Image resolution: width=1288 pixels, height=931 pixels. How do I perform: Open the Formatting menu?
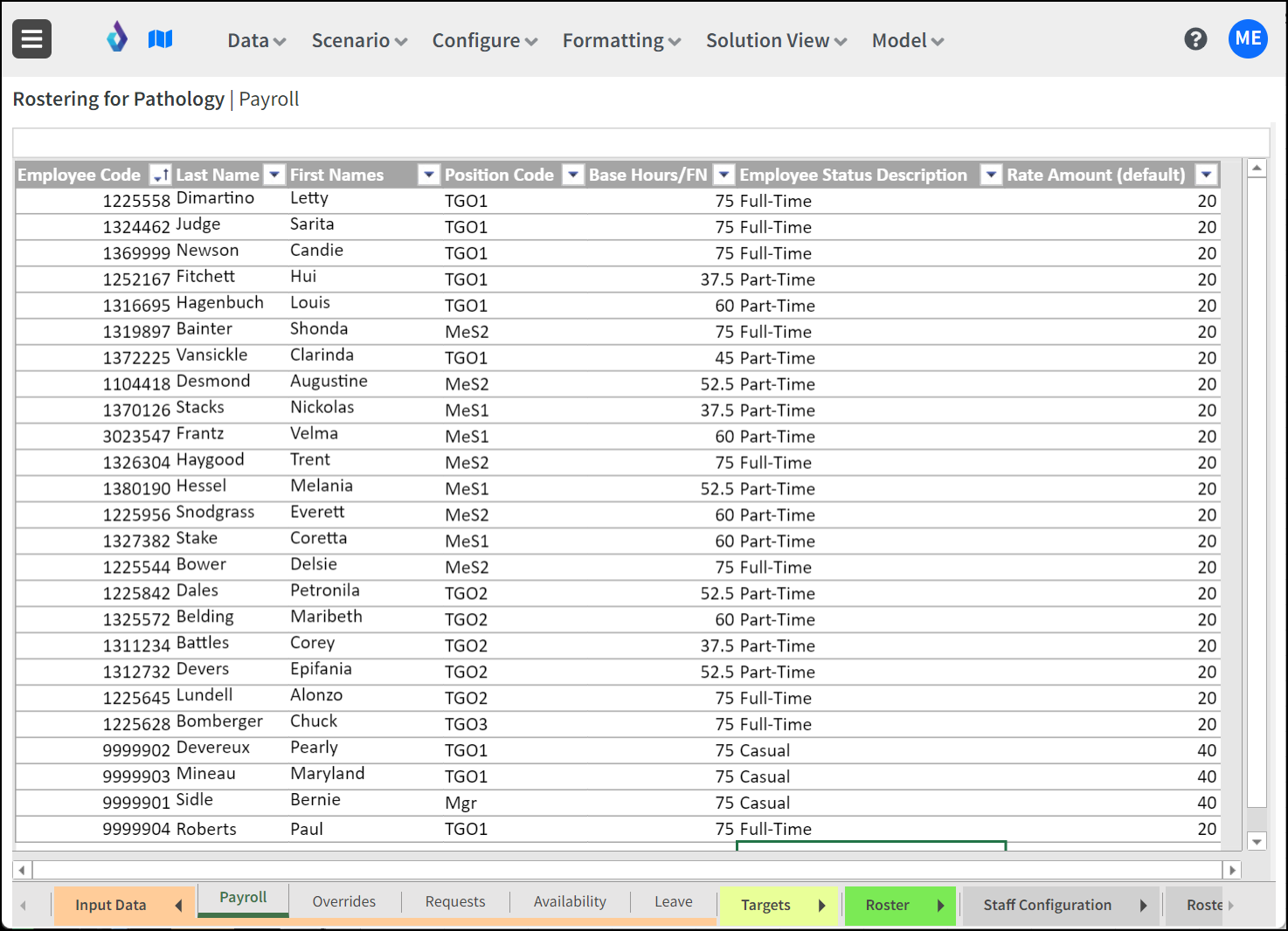pyautogui.click(x=621, y=40)
